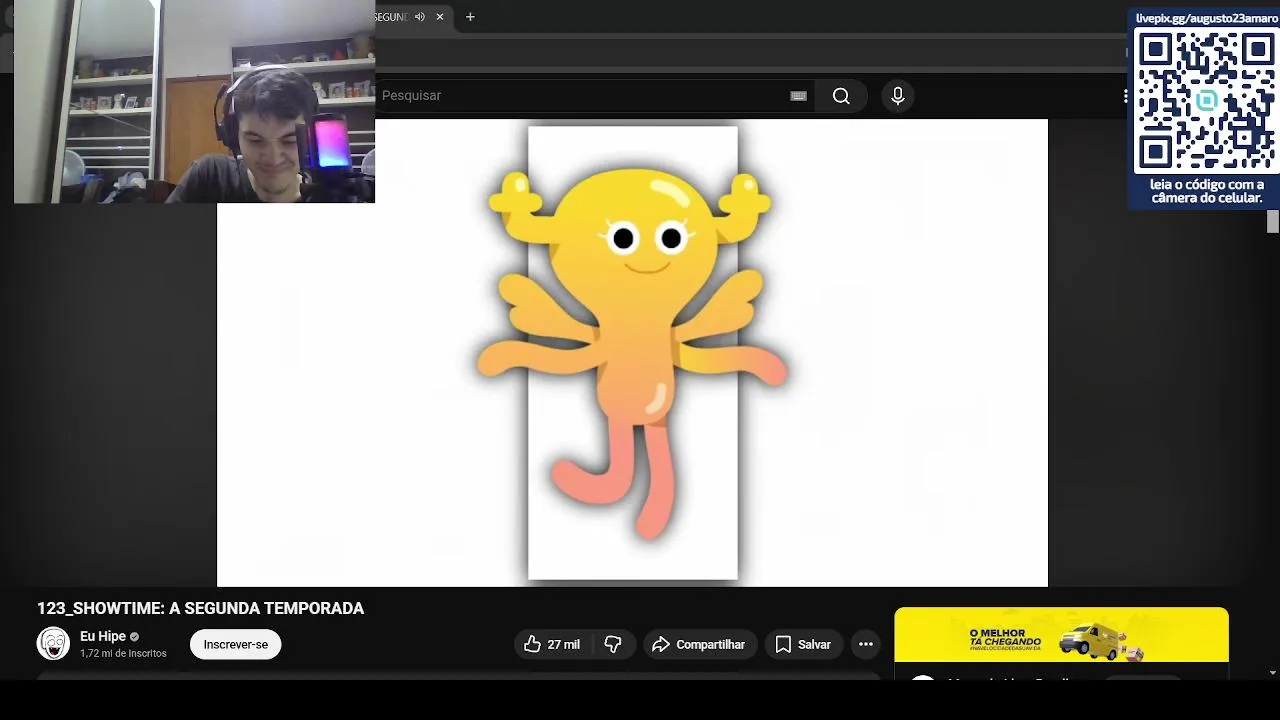The width and height of the screenshot is (1280, 720).
Task: Close the current browser tab
Action: (x=439, y=17)
